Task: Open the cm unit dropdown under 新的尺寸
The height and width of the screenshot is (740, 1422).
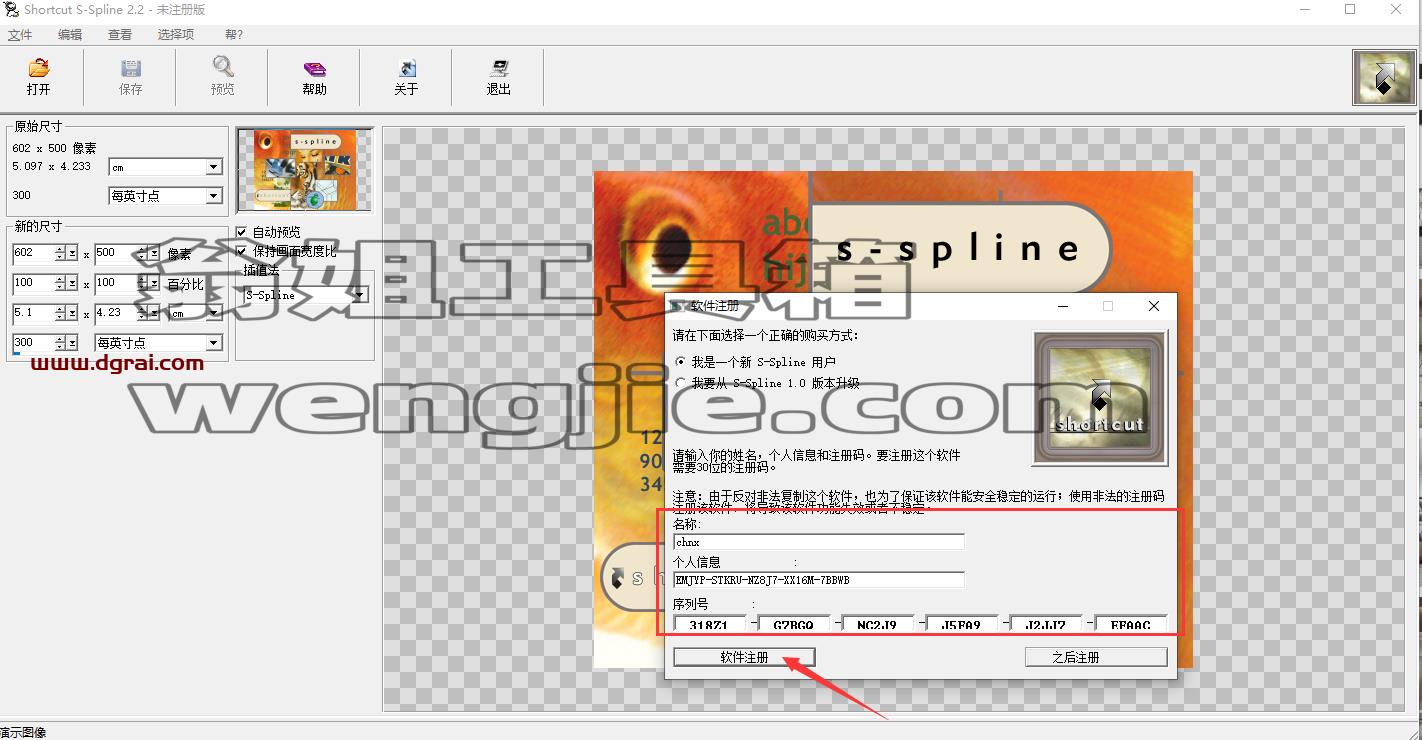Action: [214, 313]
